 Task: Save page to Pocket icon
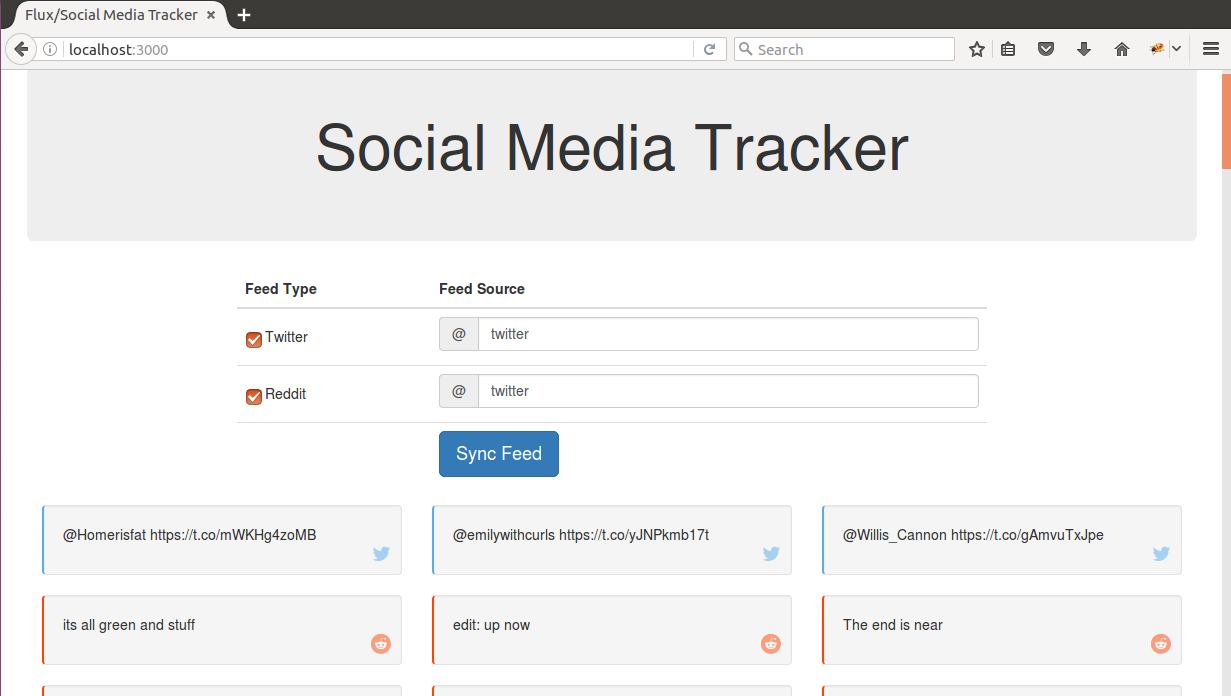(x=1046, y=49)
